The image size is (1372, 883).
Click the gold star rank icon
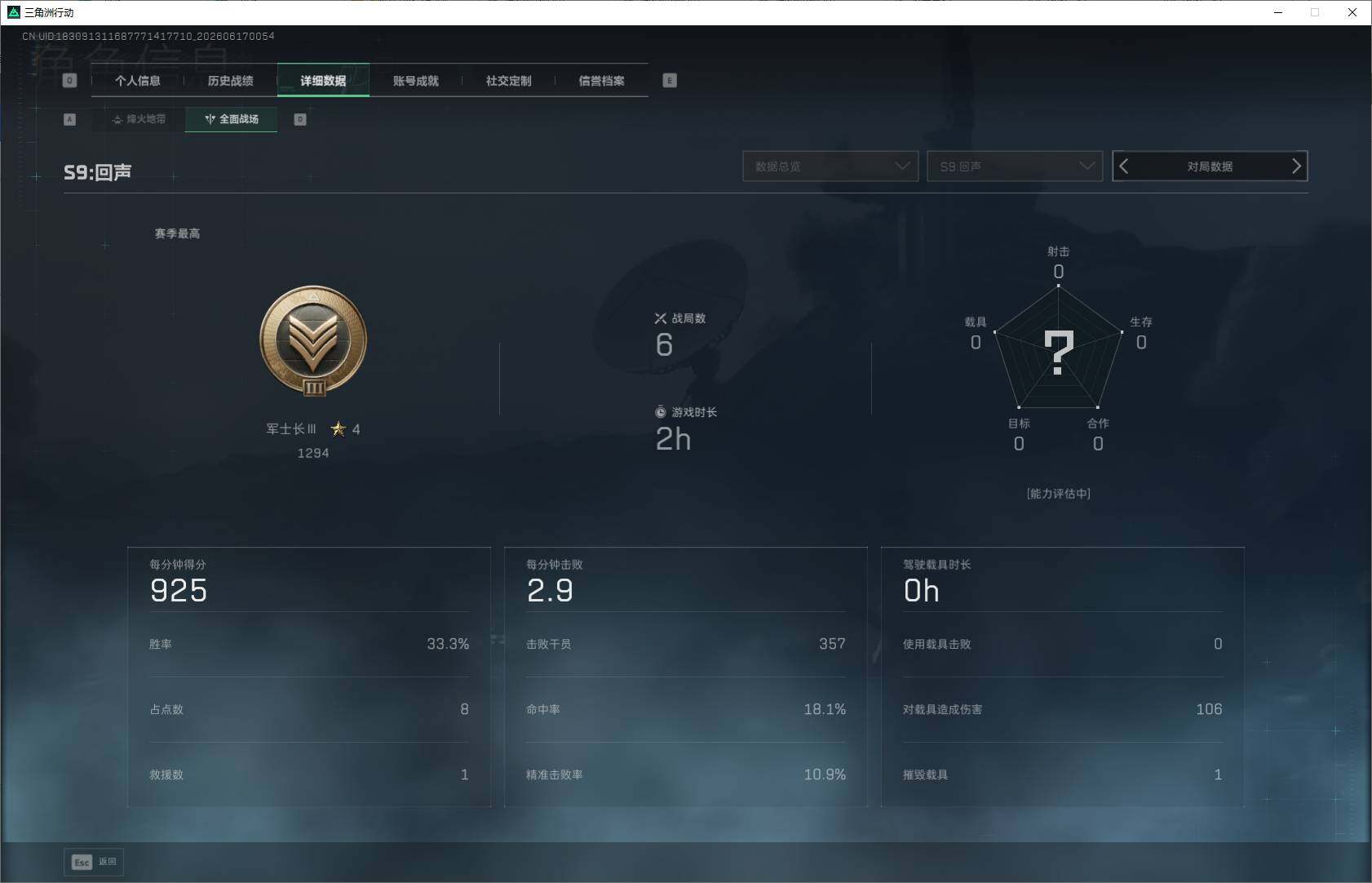pyautogui.click(x=339, y=428)
